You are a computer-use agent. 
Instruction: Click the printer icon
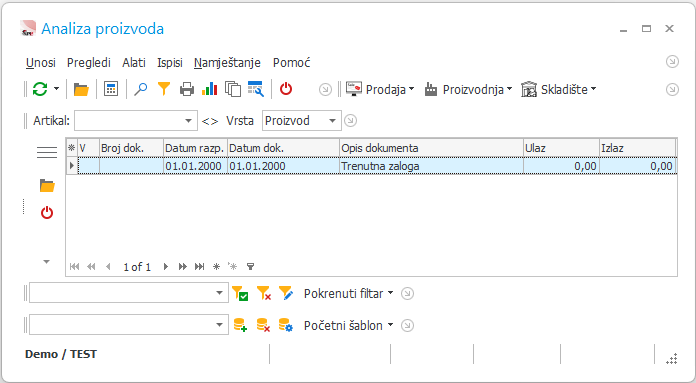[187, 90]
